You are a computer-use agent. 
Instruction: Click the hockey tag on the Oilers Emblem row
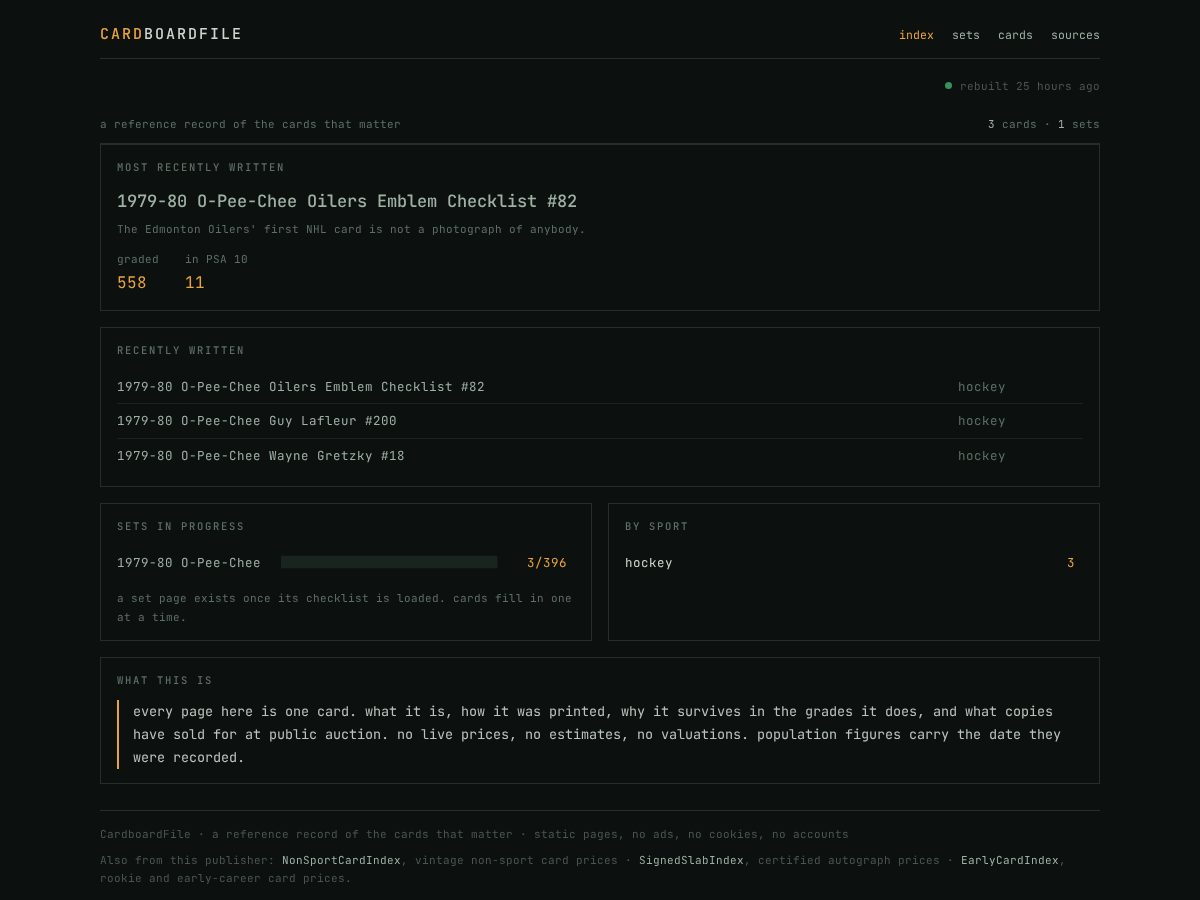[x=982, y=387]
